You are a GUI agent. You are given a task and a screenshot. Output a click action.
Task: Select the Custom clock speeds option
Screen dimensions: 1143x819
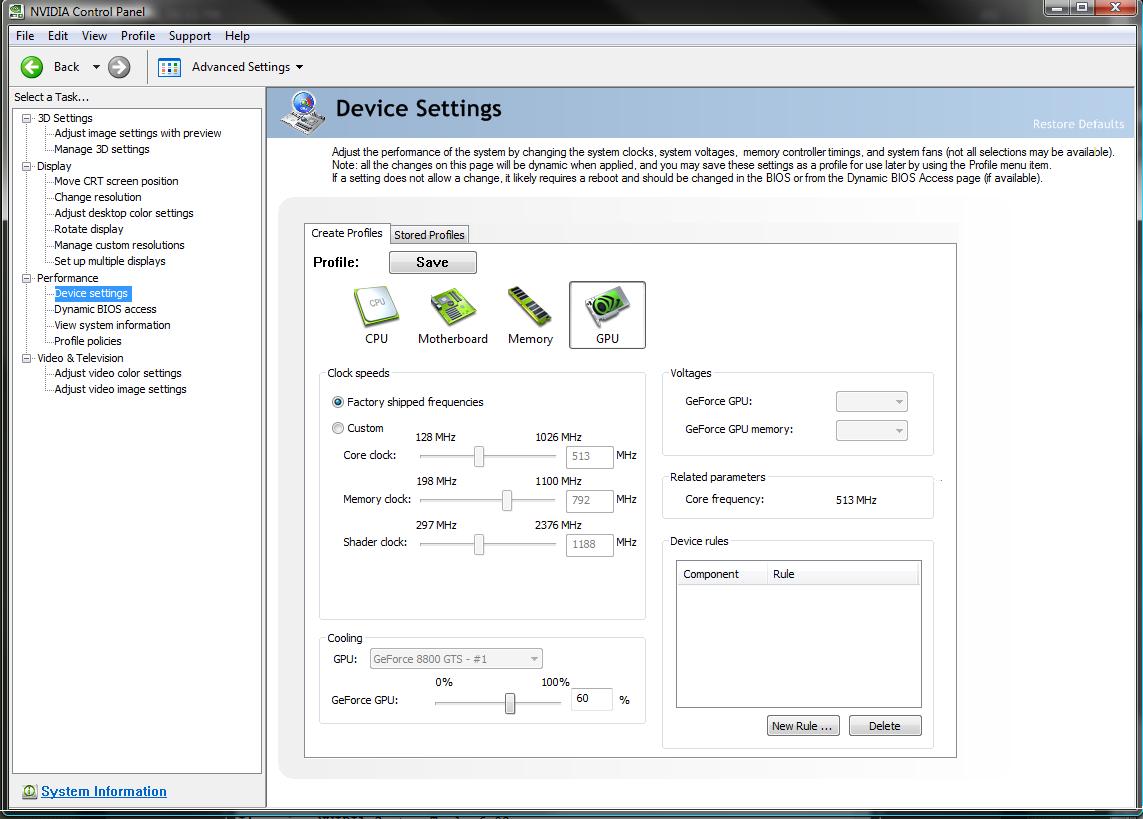338,428
